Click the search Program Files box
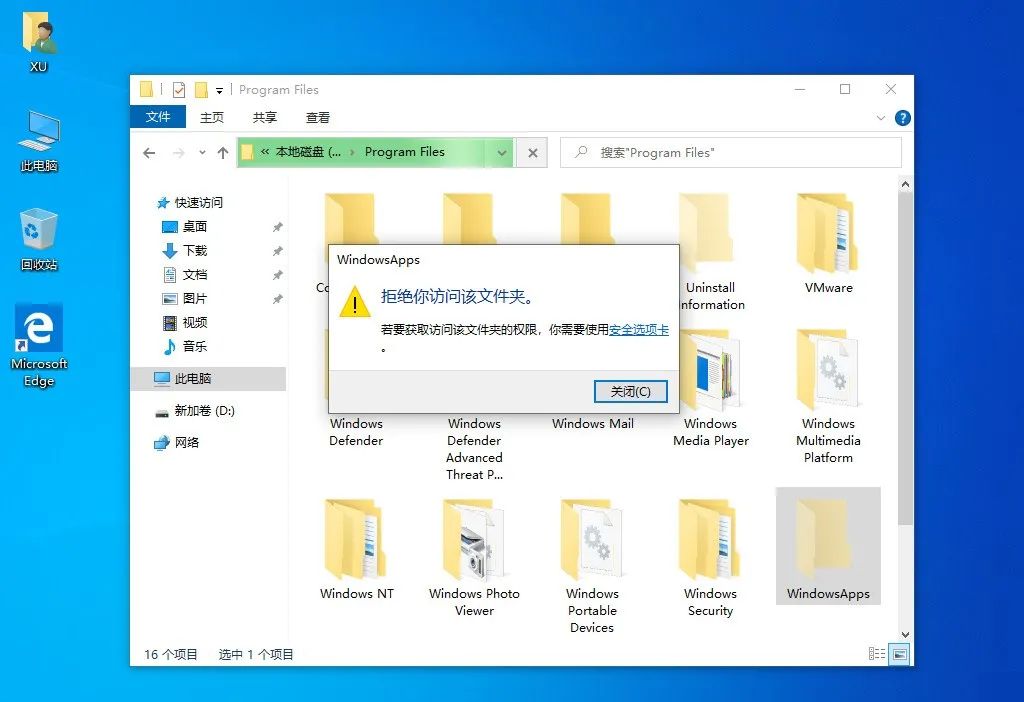 pyautogui.click(x=730, y=153)
